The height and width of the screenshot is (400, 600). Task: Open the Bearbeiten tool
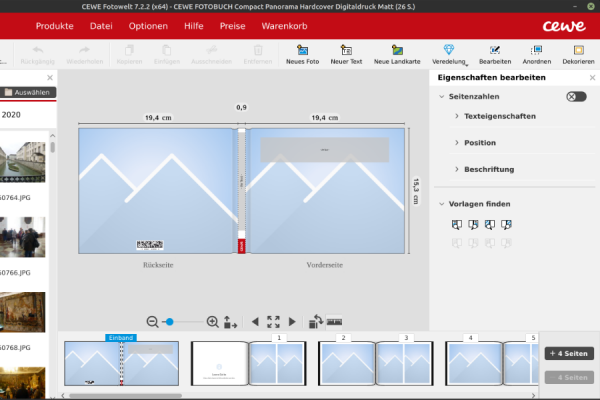[495, 54]
